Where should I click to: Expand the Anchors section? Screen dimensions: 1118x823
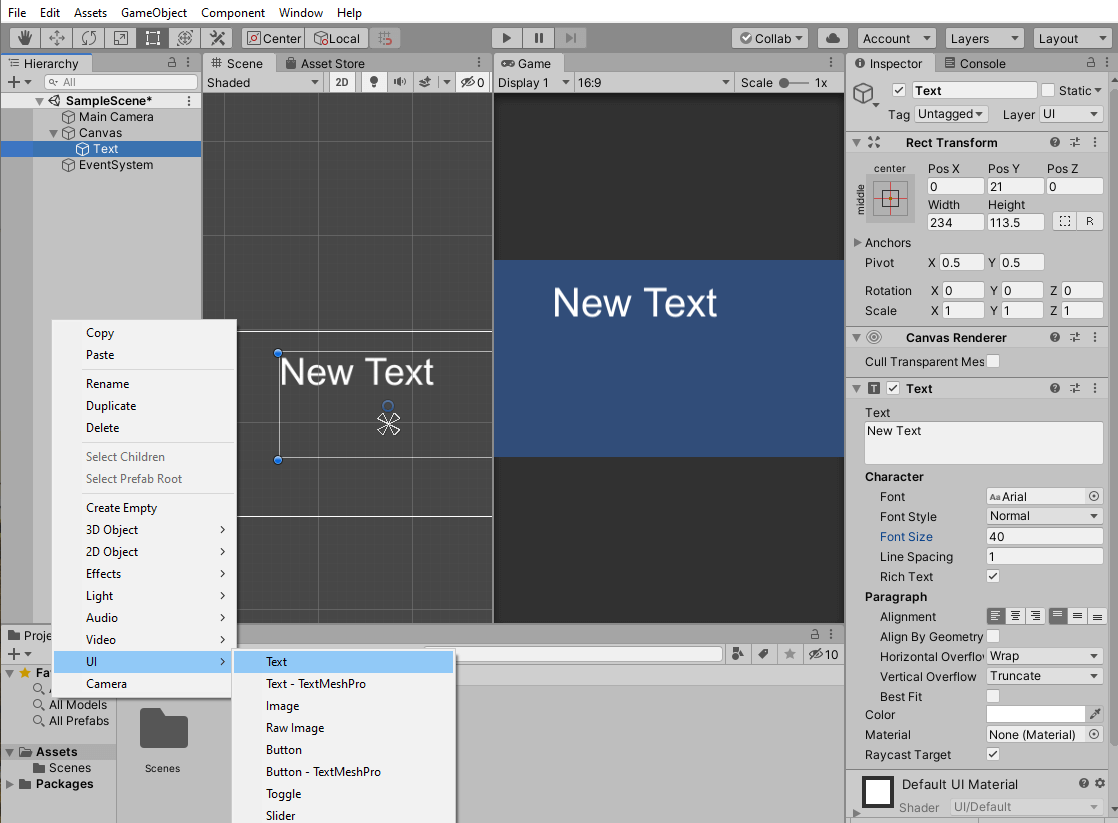[x=858, y=243]
